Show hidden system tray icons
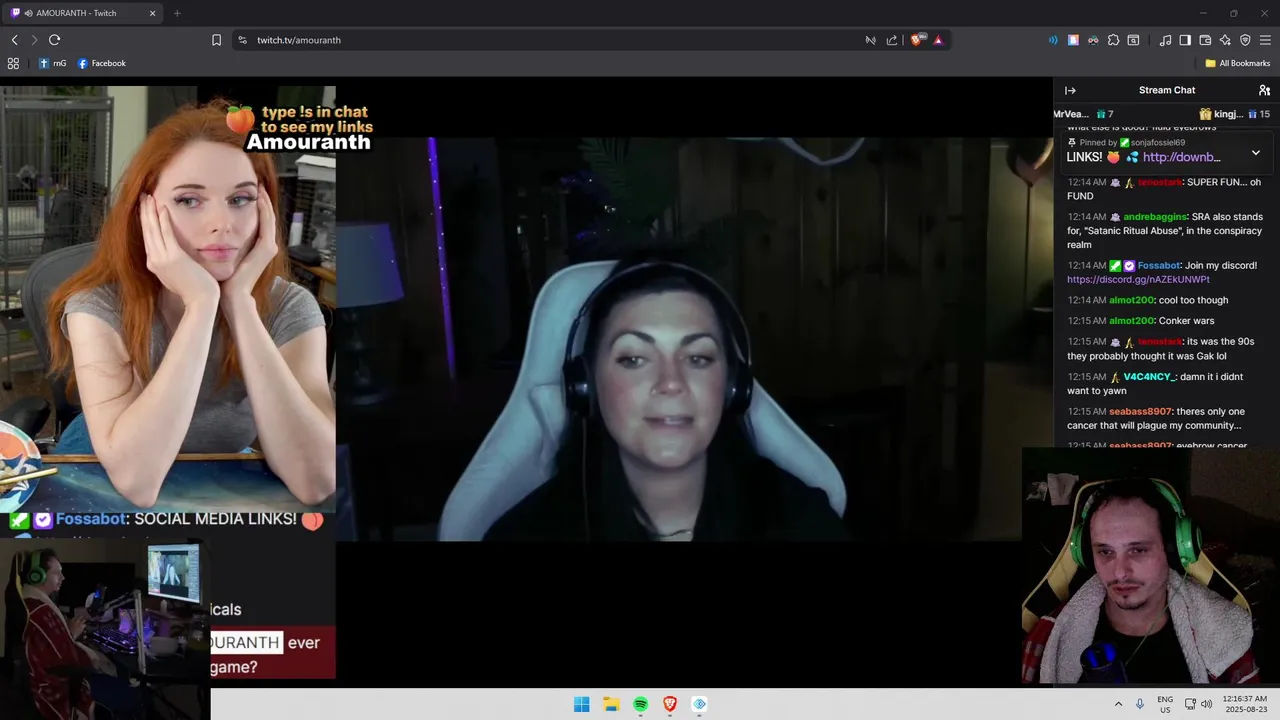Viewport: 1280px width, 720px height. pos(1118,704)
